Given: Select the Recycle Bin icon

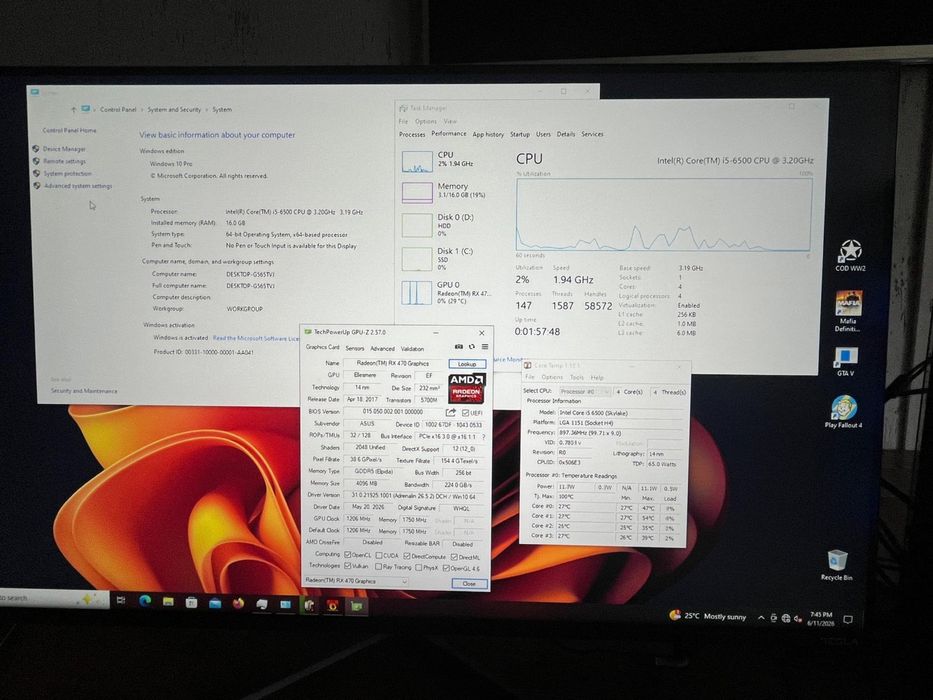Looking at the screenshot, I should 837,565.
